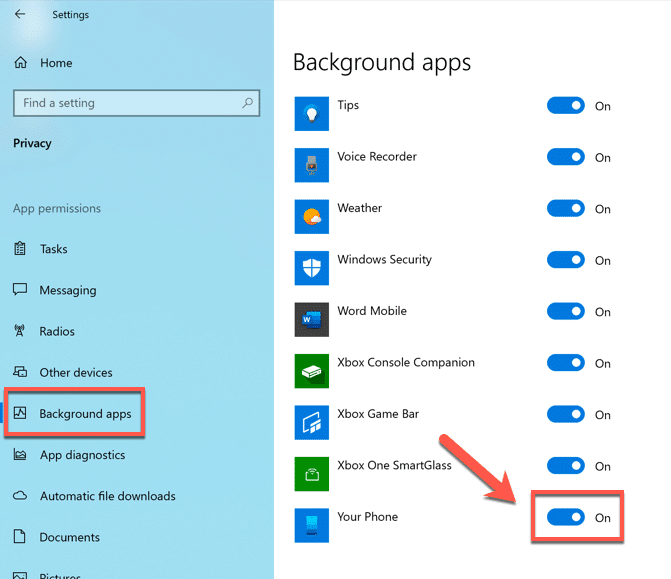Open App diagnostics page
Viewport: 671px width, 579px height.
83,455
